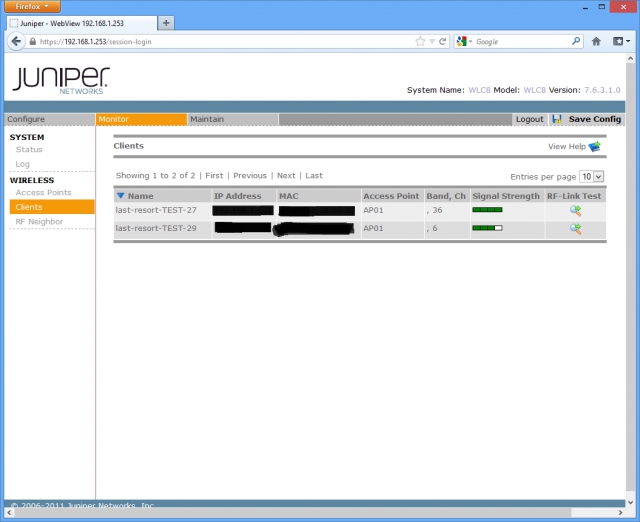Click the Logout button

529,119
